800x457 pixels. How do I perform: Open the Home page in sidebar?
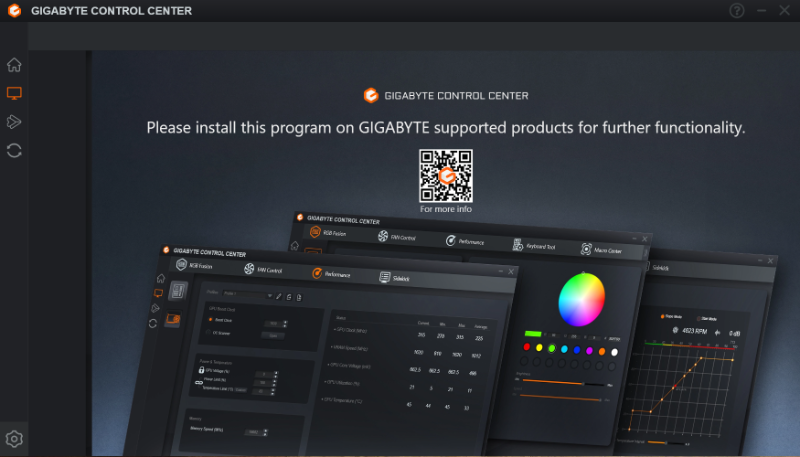pos(14,65)
